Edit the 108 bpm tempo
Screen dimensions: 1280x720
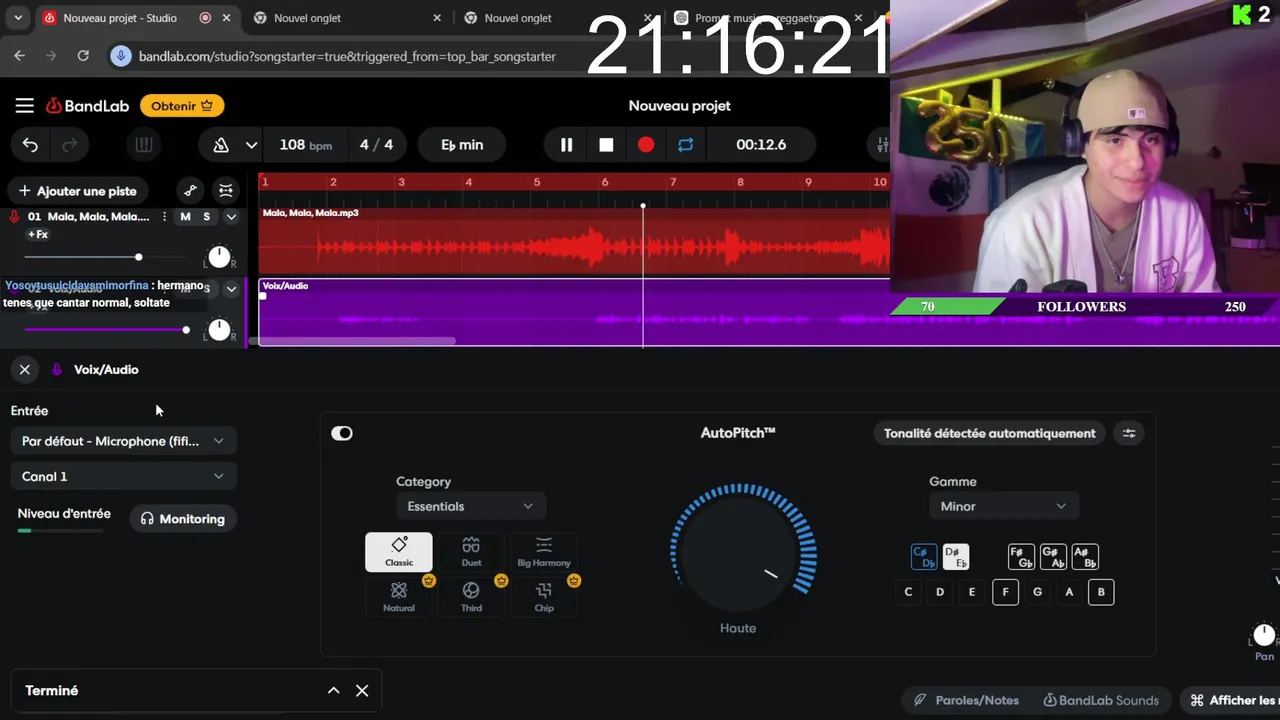click(x=305, y=145)
